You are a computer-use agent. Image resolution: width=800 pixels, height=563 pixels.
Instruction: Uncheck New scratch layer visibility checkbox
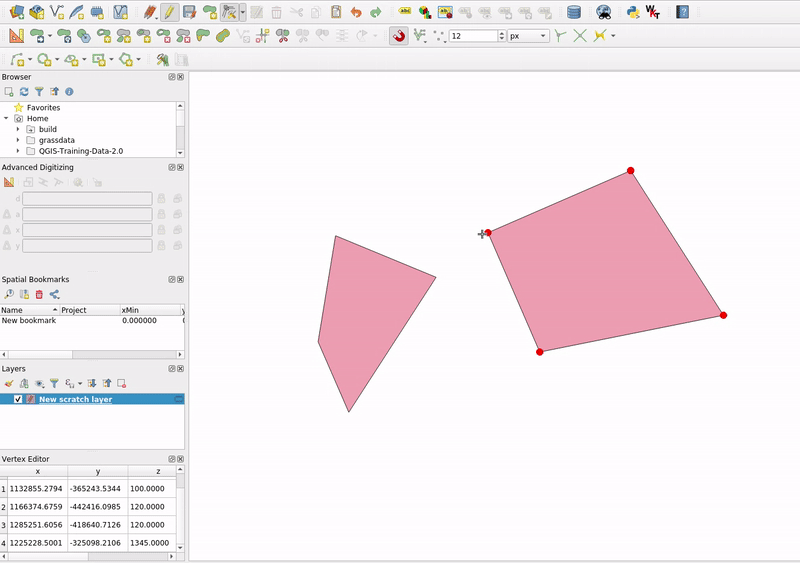18,399
